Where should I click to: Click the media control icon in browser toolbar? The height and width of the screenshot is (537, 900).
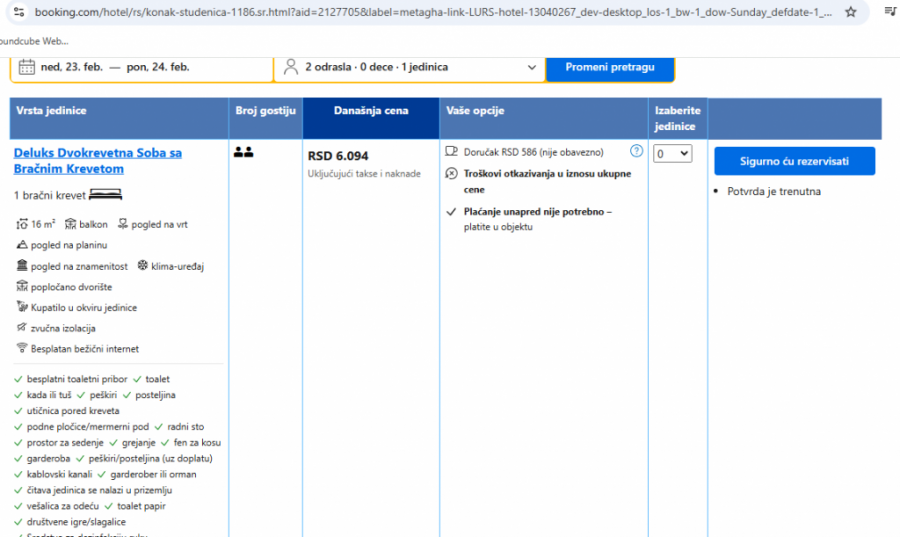[x=889, y=12]
